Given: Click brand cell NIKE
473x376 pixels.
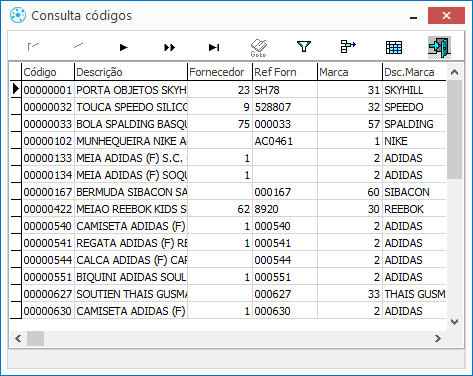Looking at the screenshot, I should [414, 141].
